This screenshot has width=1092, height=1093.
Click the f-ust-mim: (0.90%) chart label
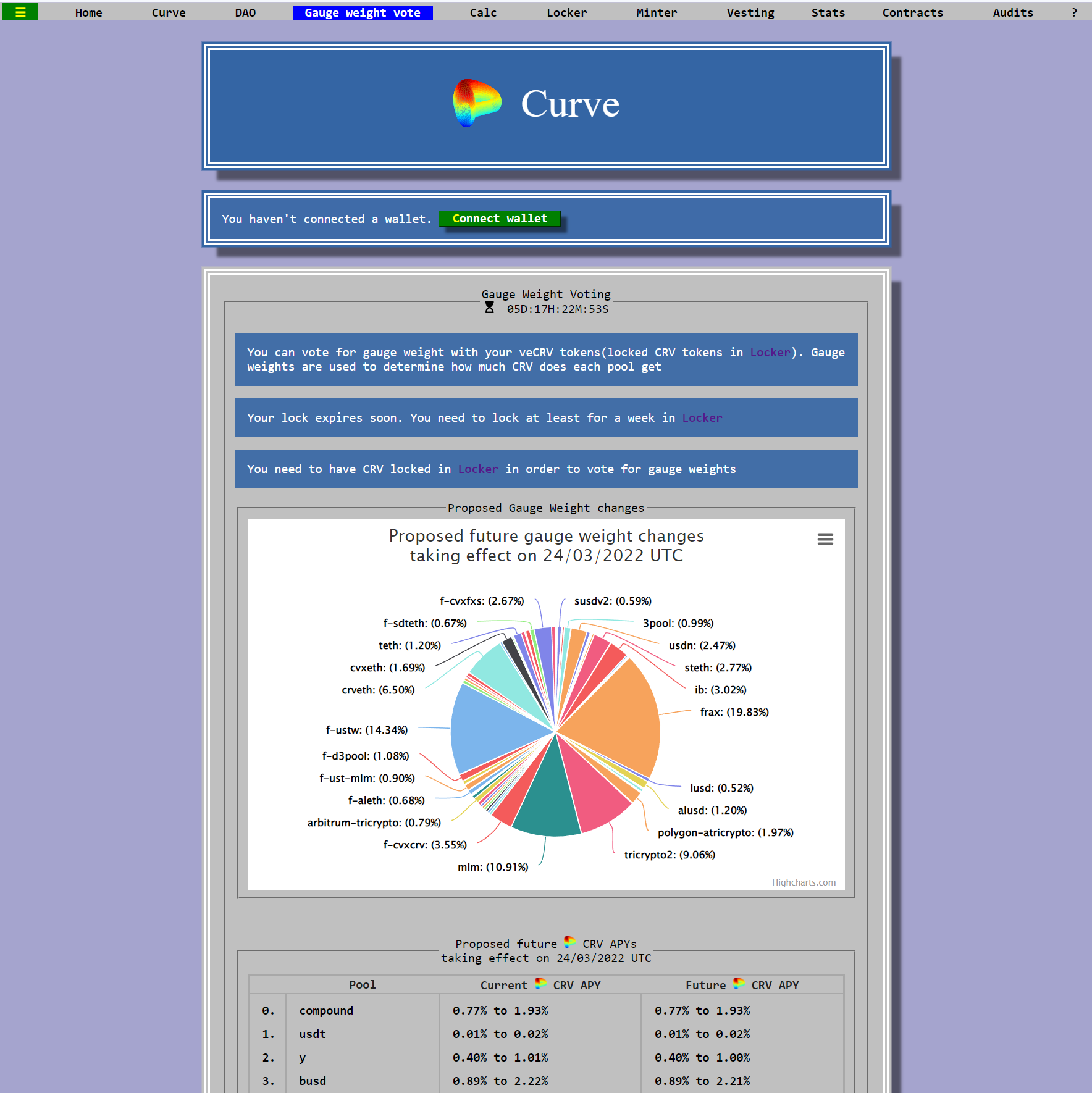367,778
